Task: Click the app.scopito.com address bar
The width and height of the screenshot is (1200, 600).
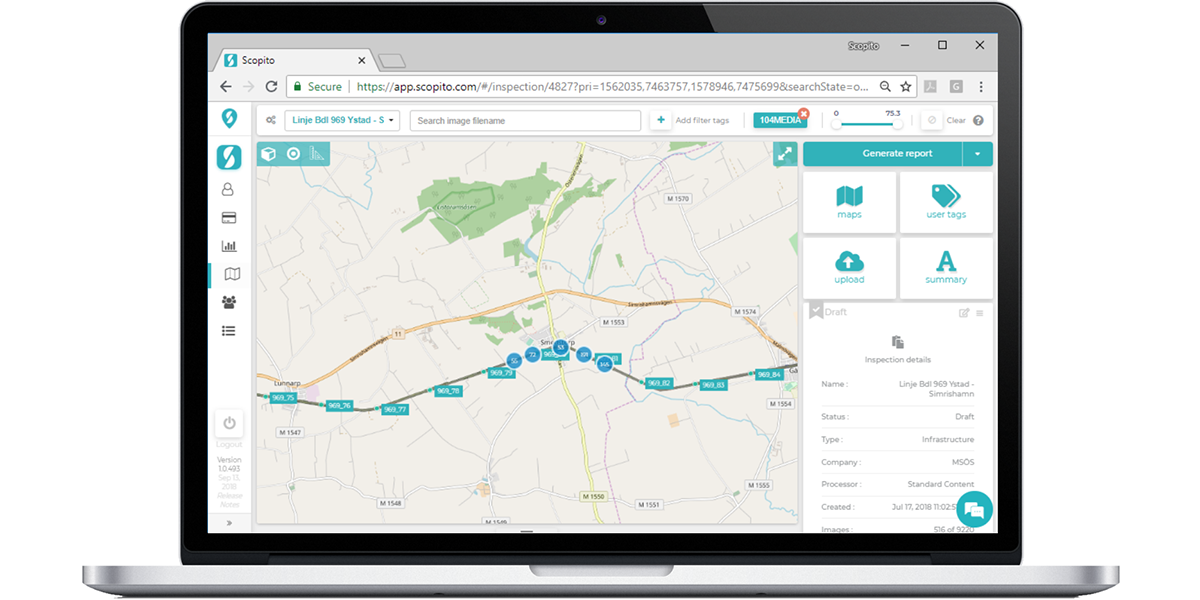Action: pos(600,87)
